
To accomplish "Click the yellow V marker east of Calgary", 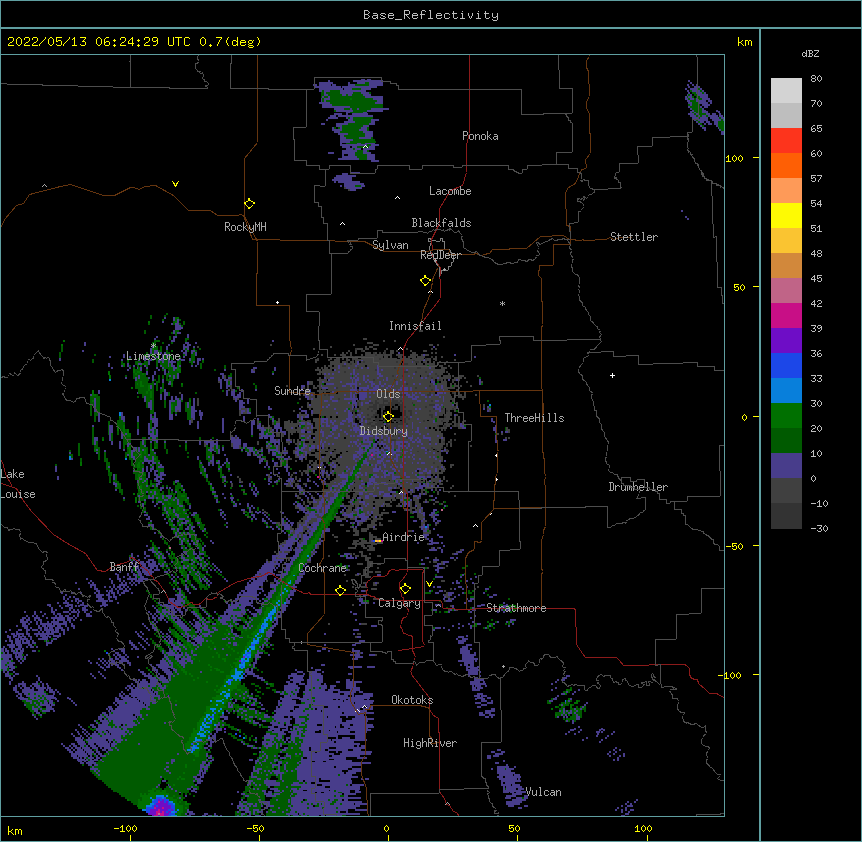I will pos(429,584).
